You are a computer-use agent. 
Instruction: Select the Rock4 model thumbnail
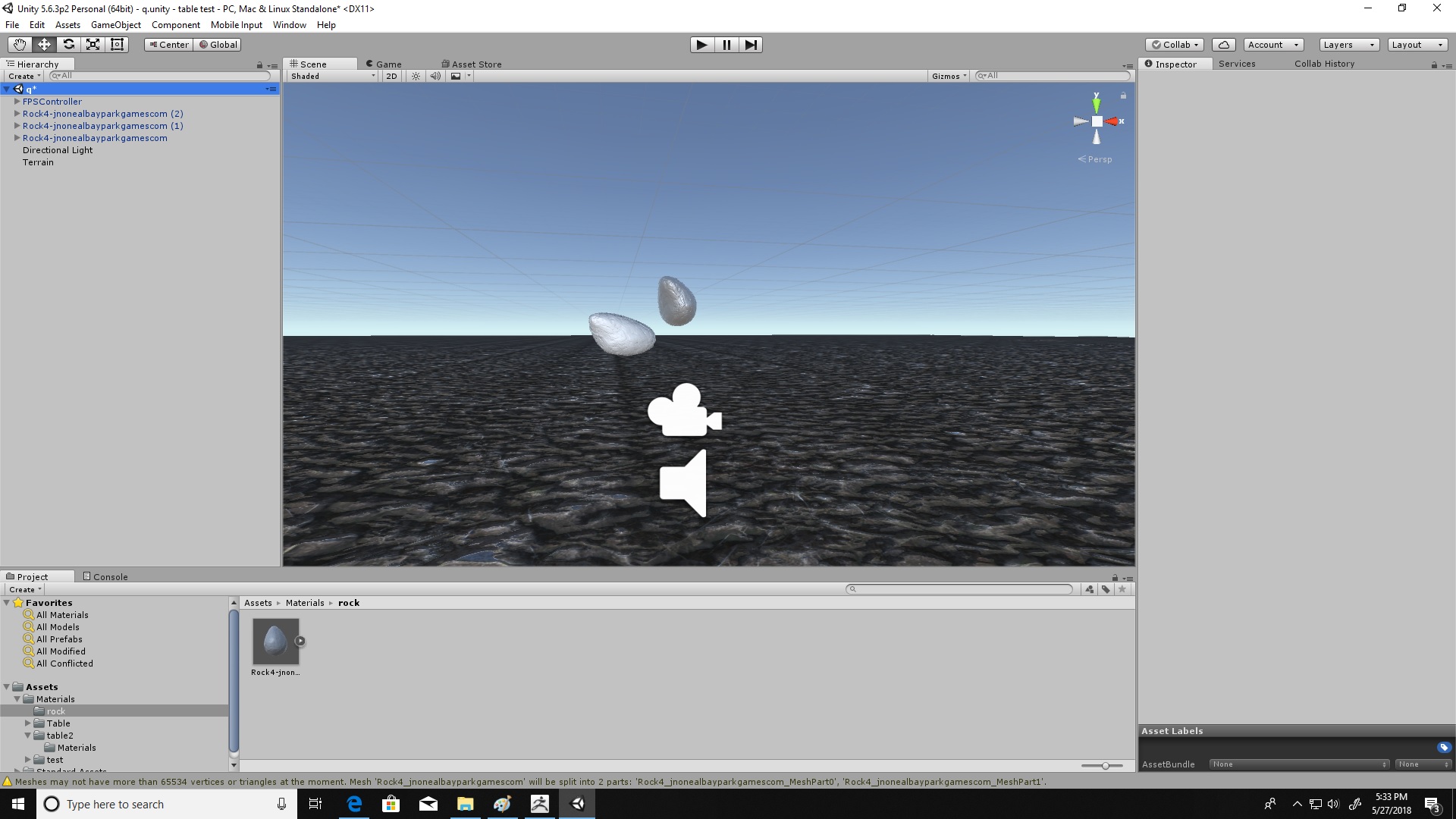[275, 642]
